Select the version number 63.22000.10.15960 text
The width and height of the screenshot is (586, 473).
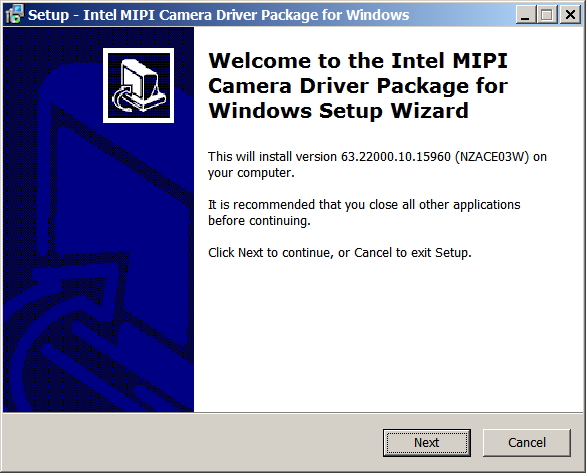tap(396, 157)
